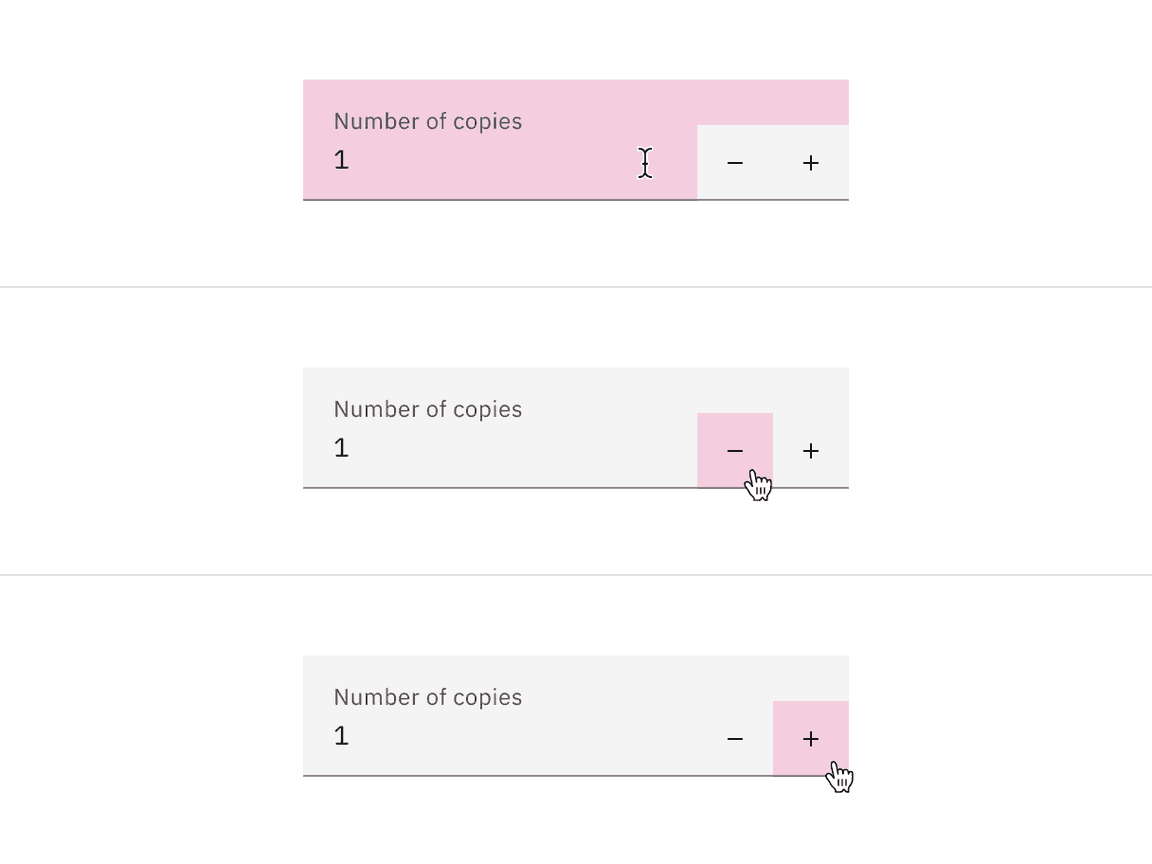Select the middle number input text area
Image resolution: width=1152 pixels, height=864 pixels.
pyautogui.click(x=450, y=447)
